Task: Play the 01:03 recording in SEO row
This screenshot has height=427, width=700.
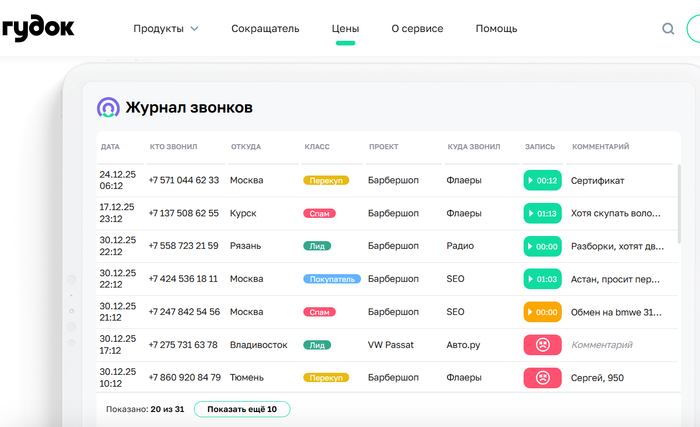Action: pyautogui.click(x=542, y=279)
